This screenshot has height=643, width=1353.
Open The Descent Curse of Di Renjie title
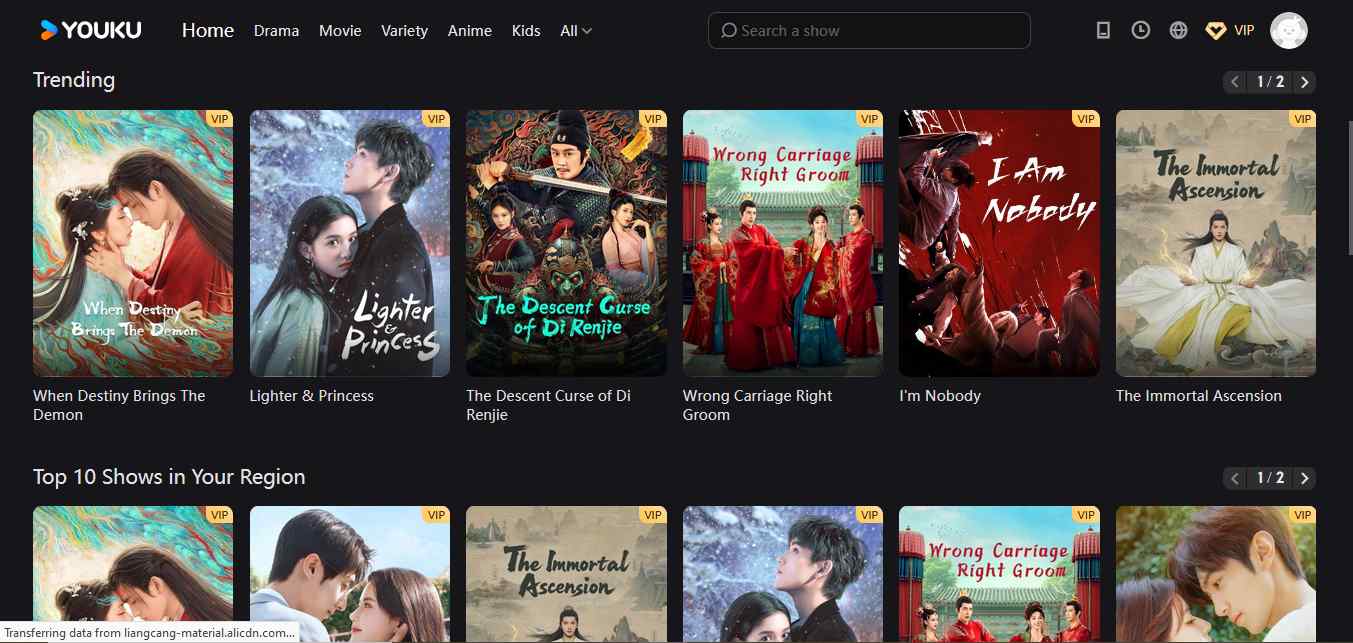548,405
